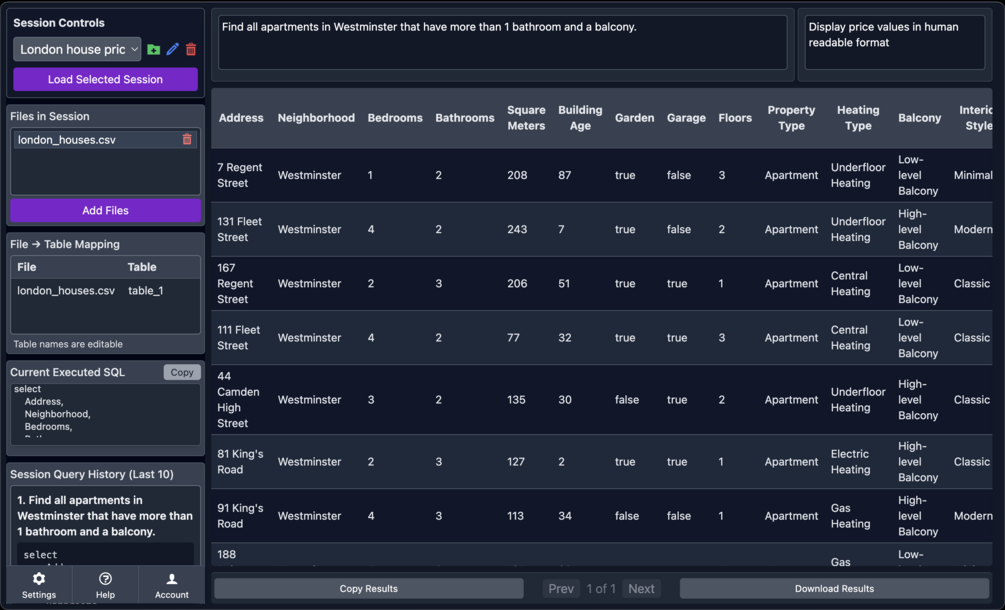Edit the table_1 table name cell
1005x610 pixels.
146,291
